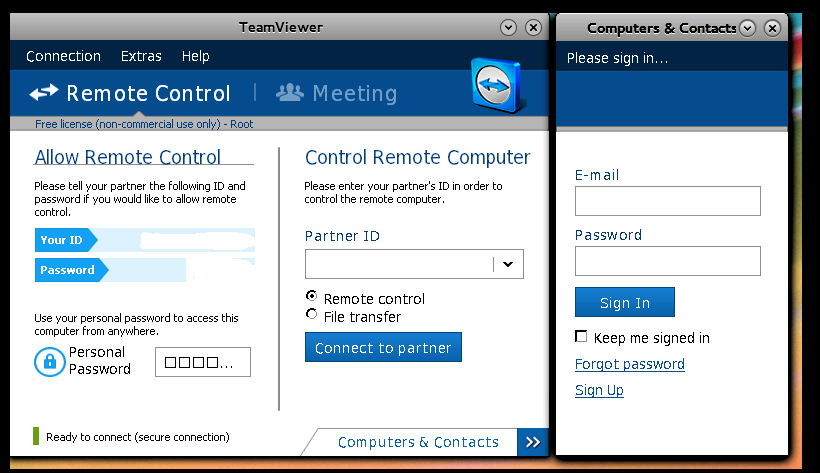The width and height of the screenshot is (820, 473).
Task: Switch to the Meeting tab
Action: click(337, 93)
